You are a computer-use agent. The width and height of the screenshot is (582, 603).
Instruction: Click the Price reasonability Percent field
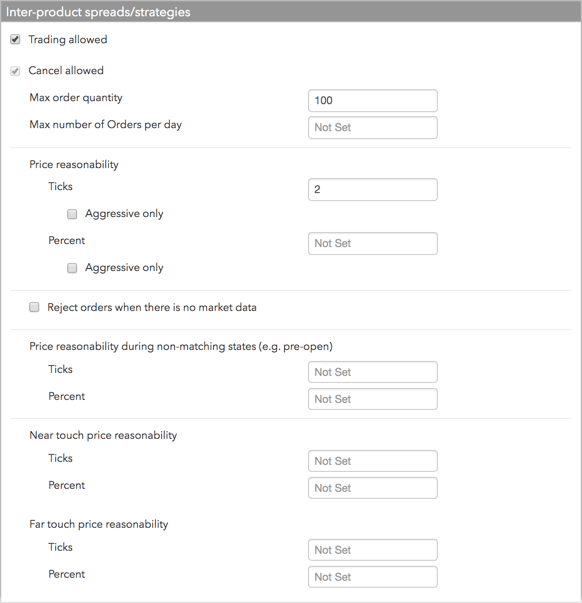tap(373, 243)
